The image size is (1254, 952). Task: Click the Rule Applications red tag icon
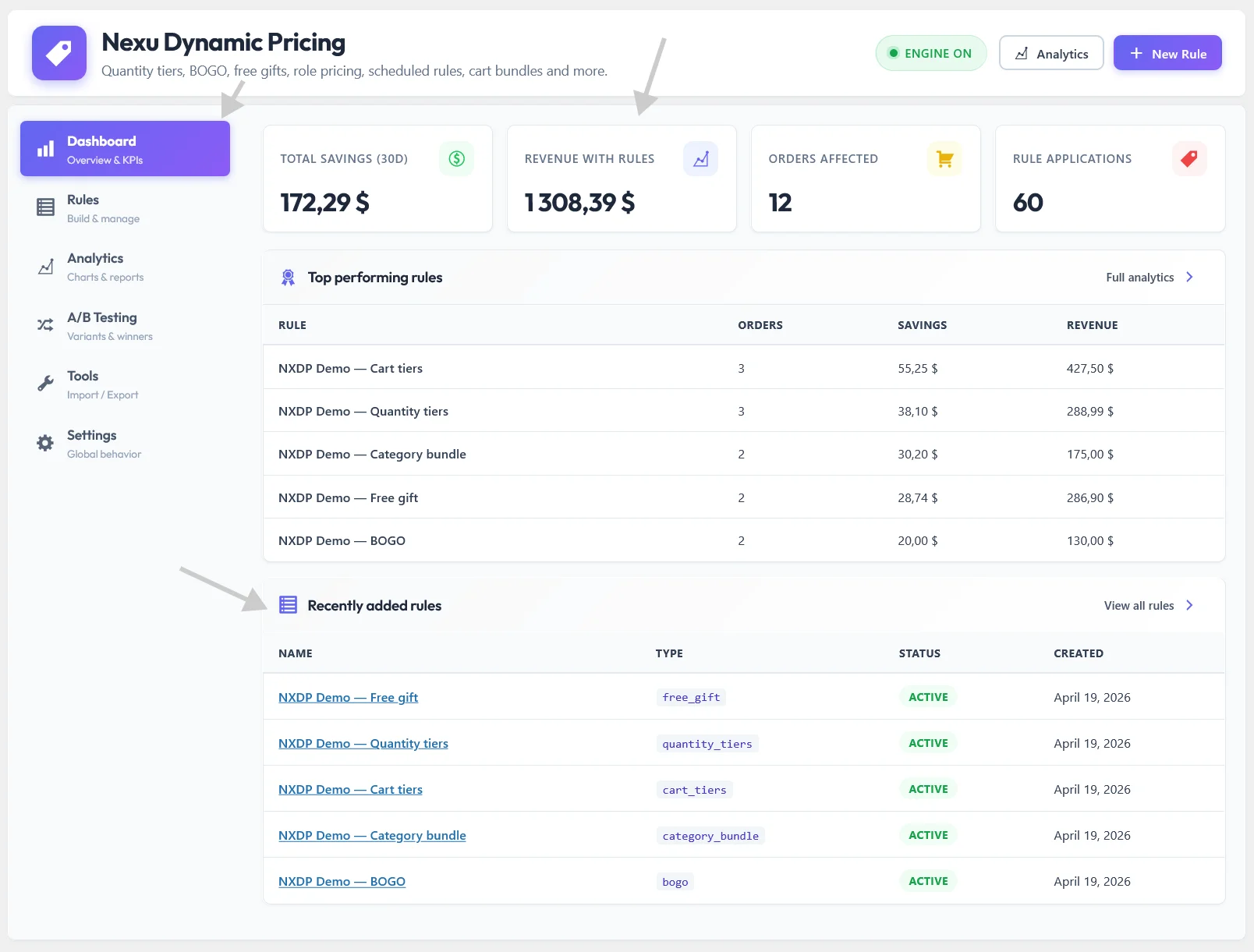[1189, 159]
